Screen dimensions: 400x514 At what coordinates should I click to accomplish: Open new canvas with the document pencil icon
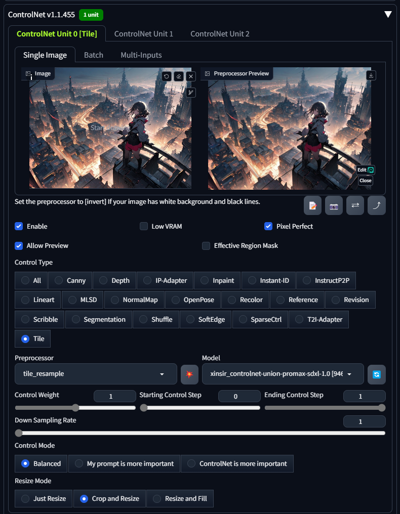[x=312, y=205]
